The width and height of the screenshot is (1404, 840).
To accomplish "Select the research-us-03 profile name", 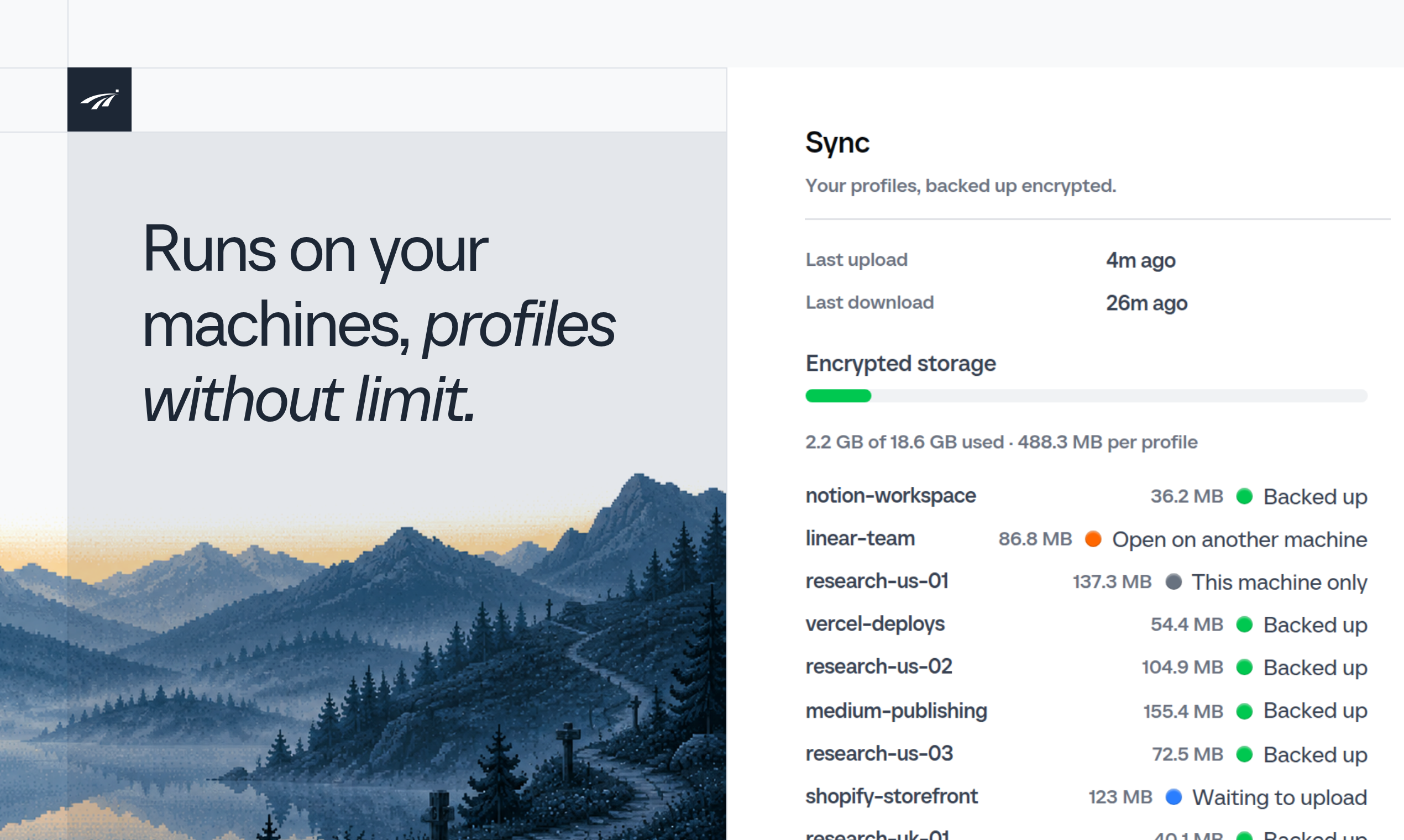I will pyautogui.click(x=879, y=754).
